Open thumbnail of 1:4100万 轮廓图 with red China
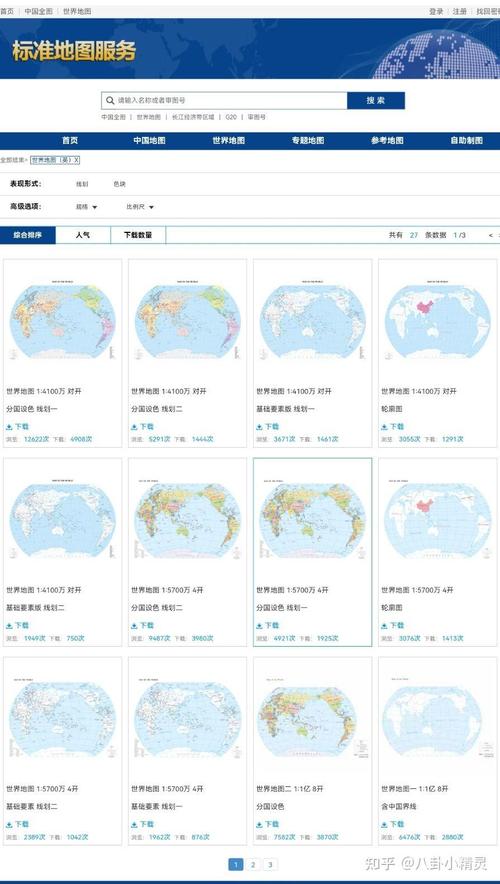Screen dimensions: 500x884 (437, 320)
